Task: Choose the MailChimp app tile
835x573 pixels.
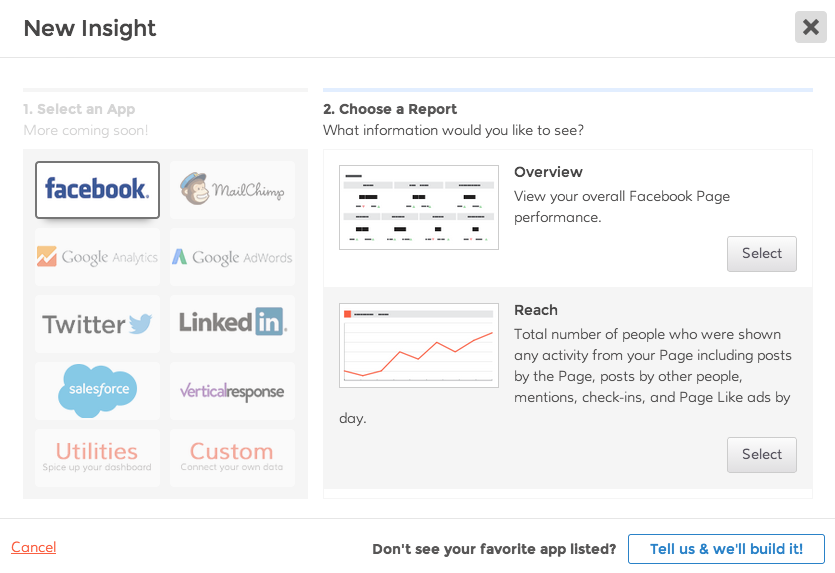Action: tap(232, 189)
